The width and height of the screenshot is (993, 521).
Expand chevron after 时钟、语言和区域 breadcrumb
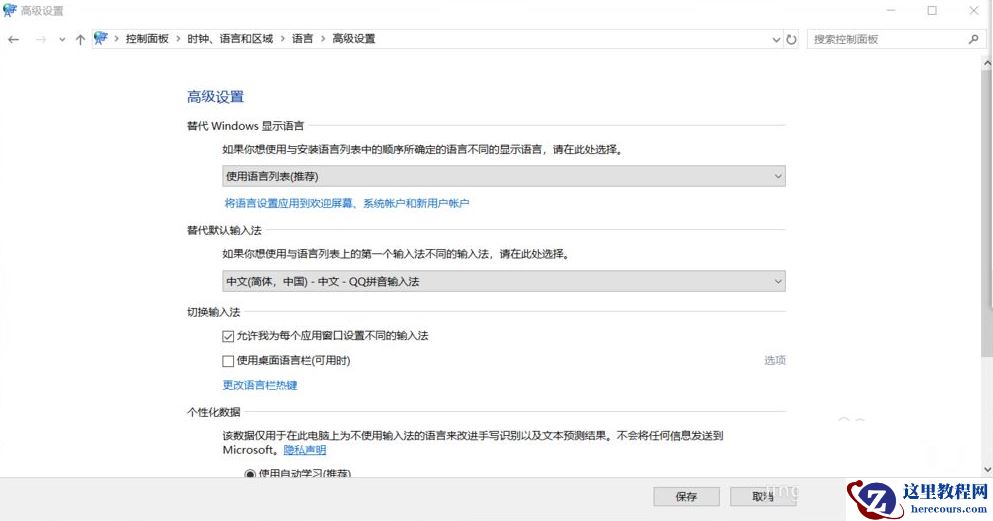point(282,39)
